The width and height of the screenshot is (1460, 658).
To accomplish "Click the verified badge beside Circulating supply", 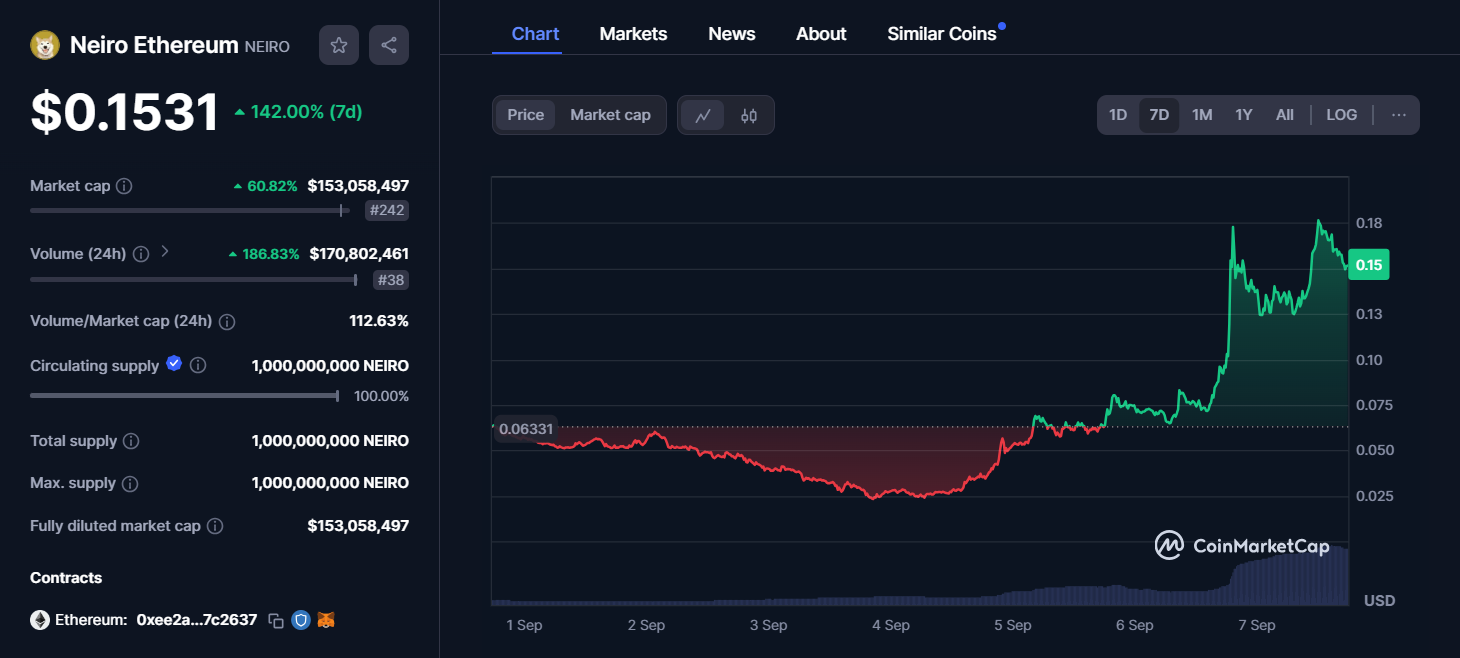I will pyautogui.click(x=174, y=364).
